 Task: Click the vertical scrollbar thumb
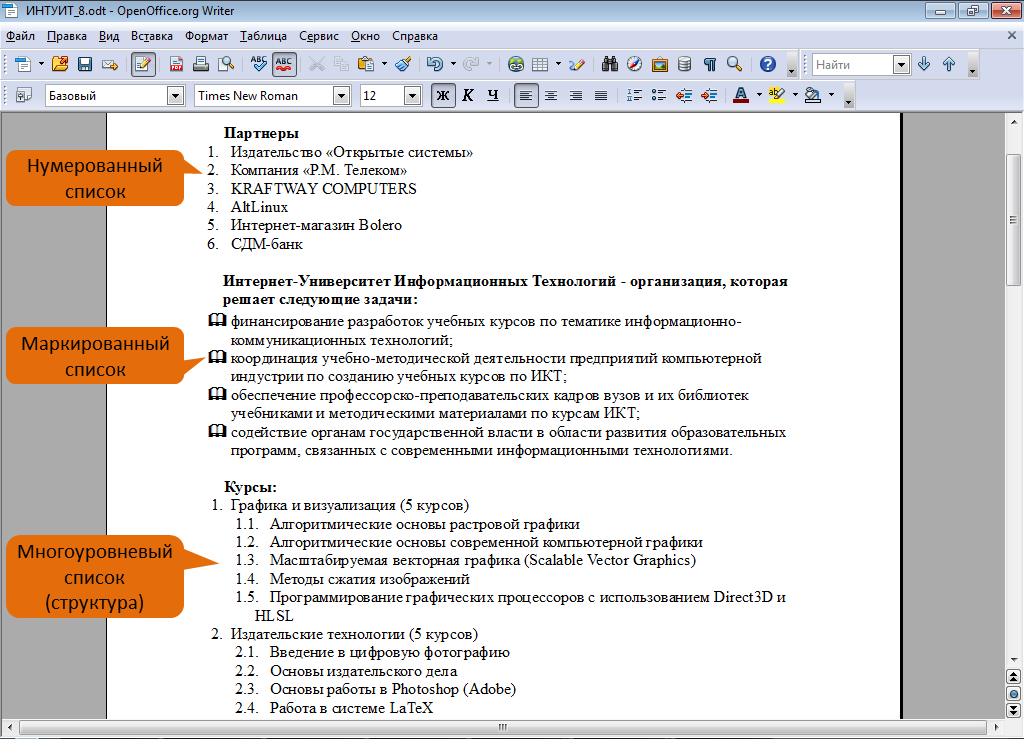tap(1013, 220)
